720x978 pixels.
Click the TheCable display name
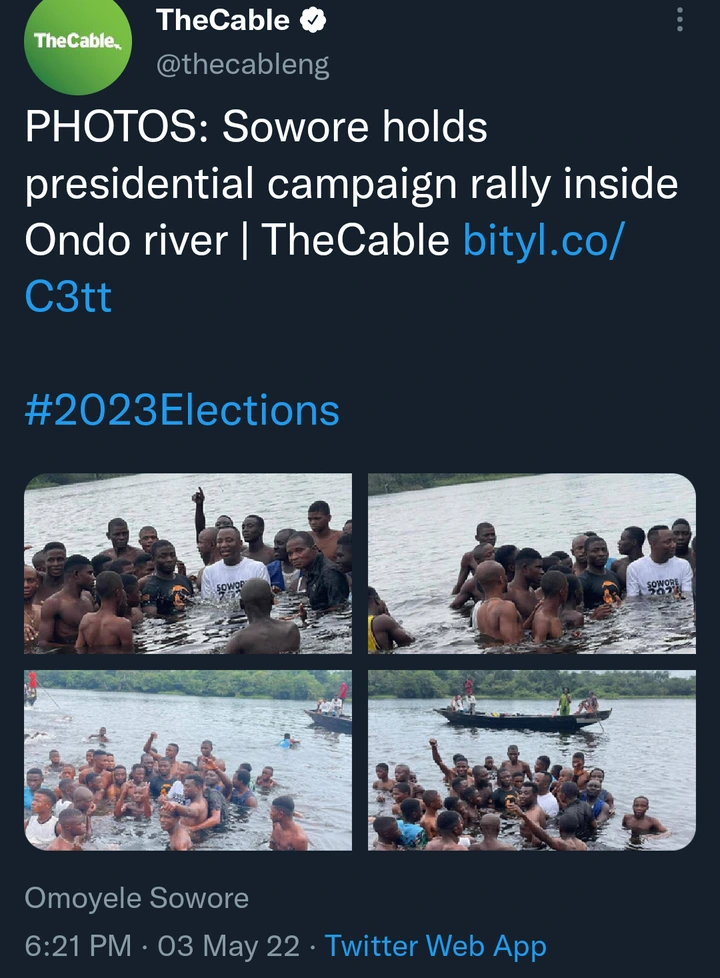pos(222,21)
